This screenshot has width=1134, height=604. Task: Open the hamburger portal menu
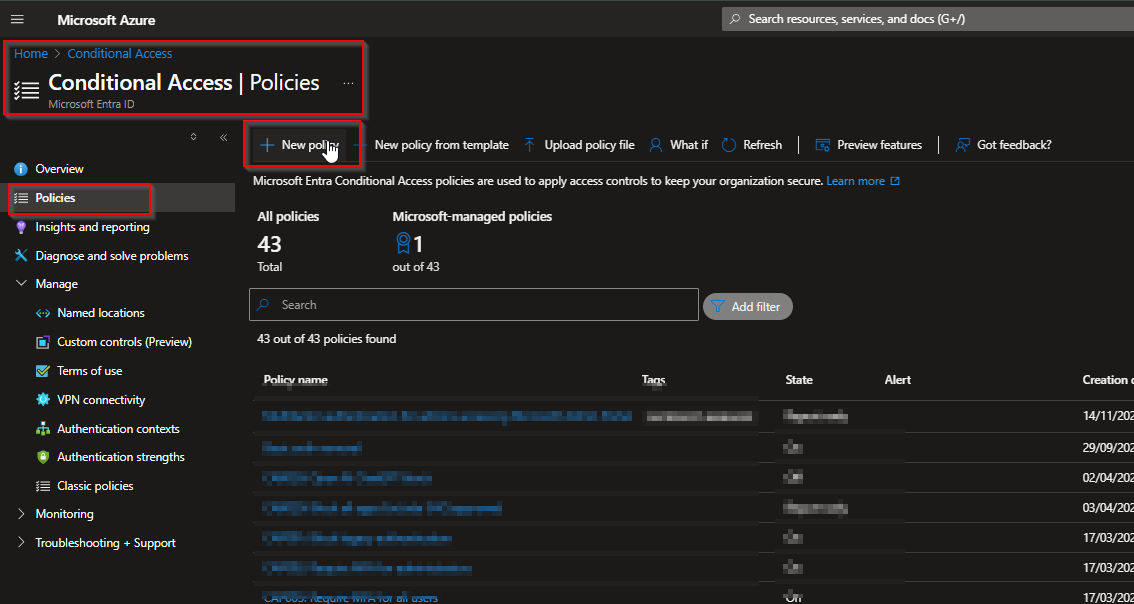point(17,20)
